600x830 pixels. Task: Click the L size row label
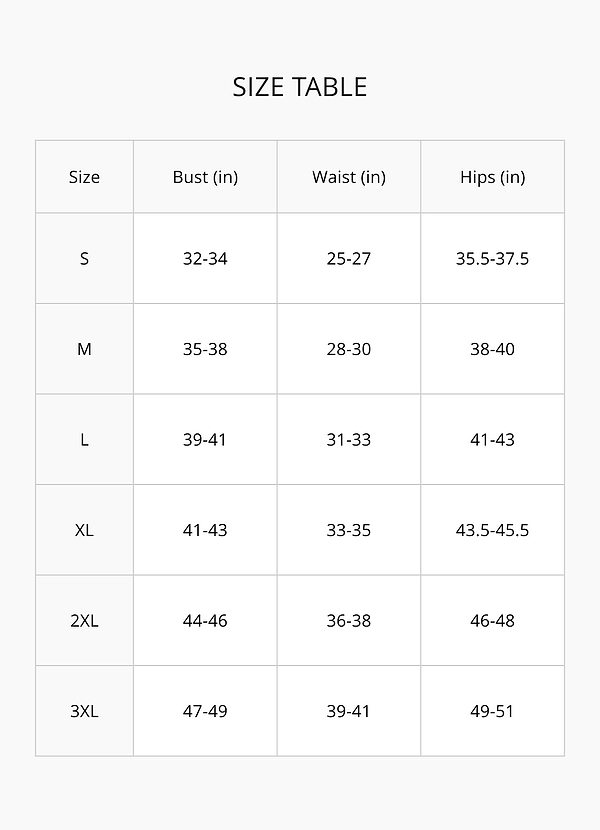[84, 440]
